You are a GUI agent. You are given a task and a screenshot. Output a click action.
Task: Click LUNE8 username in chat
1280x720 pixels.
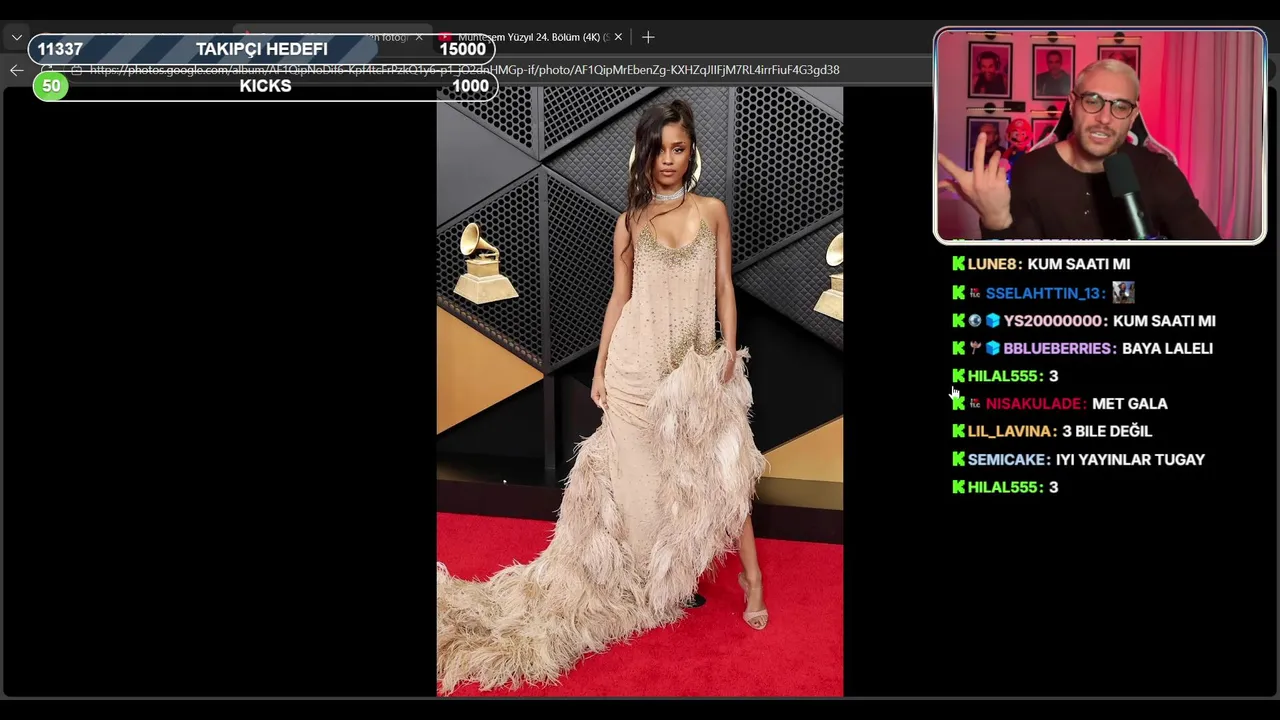[x=993, y=264]
